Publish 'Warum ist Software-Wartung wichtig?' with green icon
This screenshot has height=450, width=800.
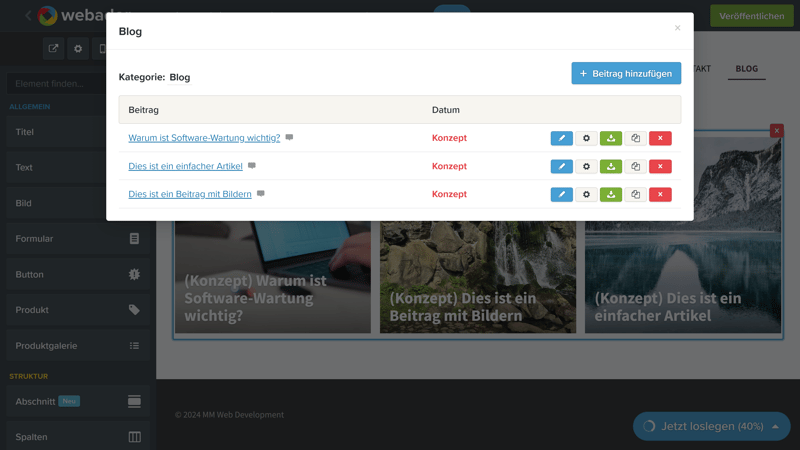[x=611, y=138]
